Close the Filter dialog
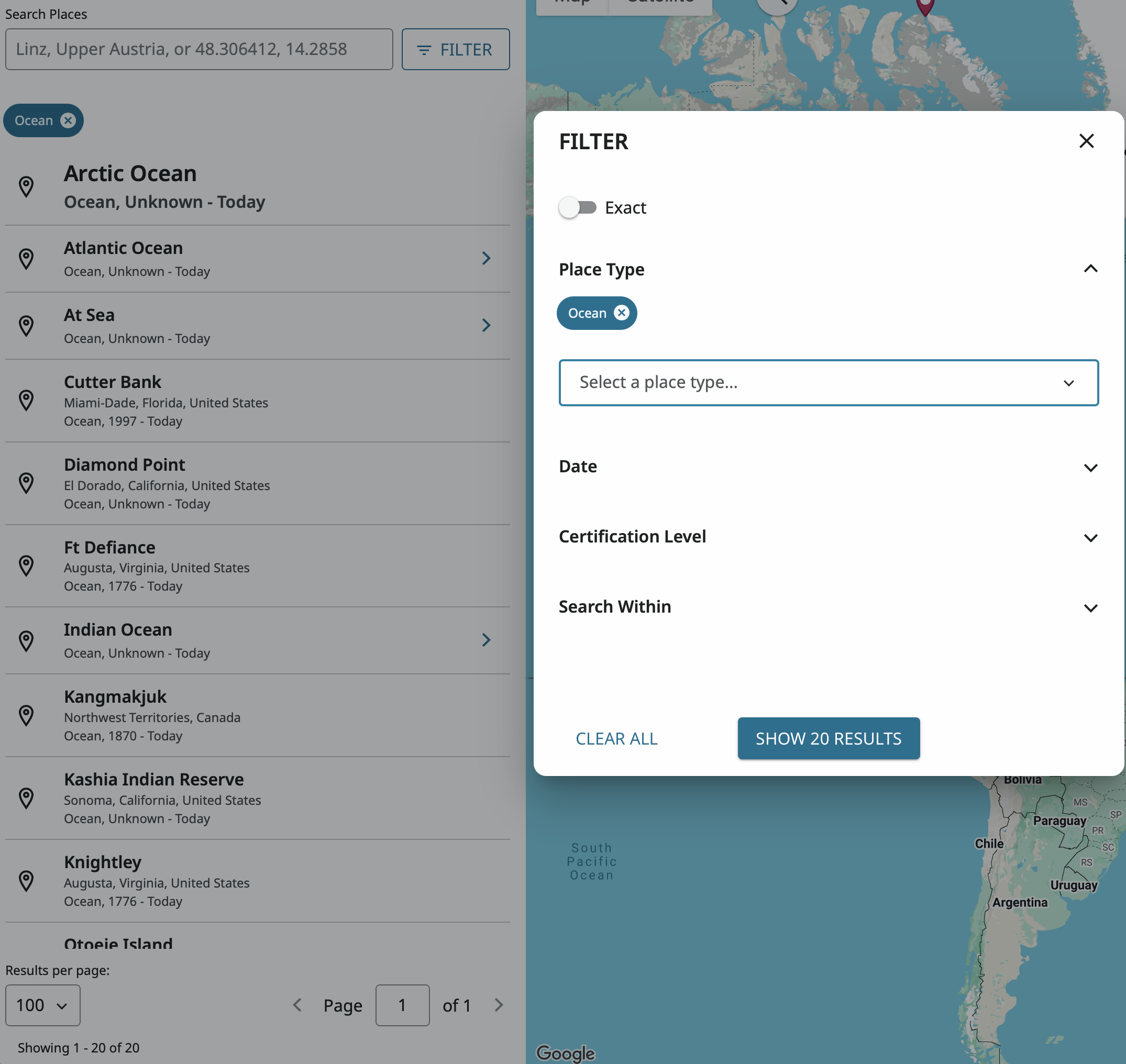Screen dimensions: 1126x1064 pos(1086,141)
